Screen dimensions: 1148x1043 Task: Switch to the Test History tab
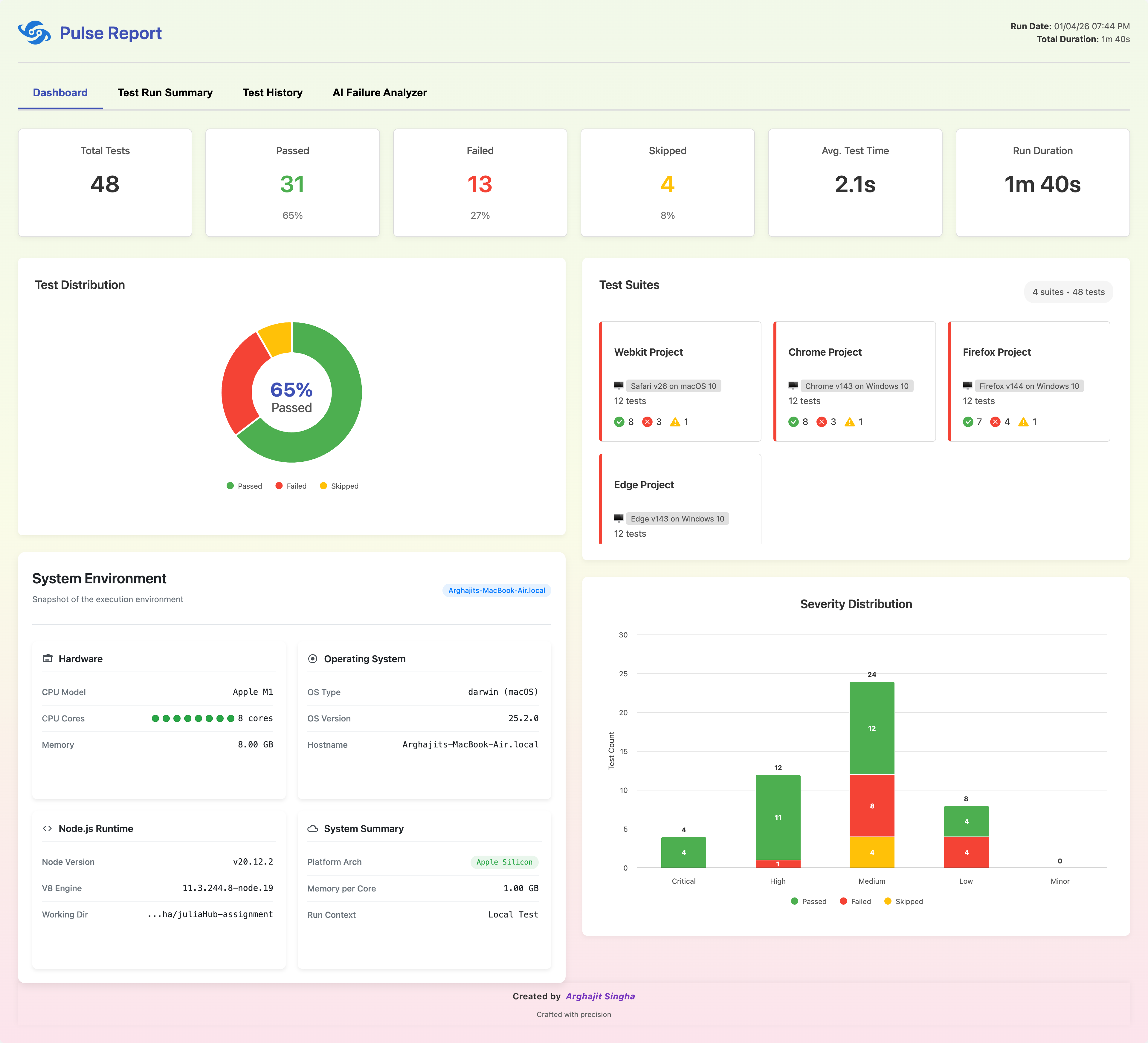pyautogui.click(x=272, y=92)
